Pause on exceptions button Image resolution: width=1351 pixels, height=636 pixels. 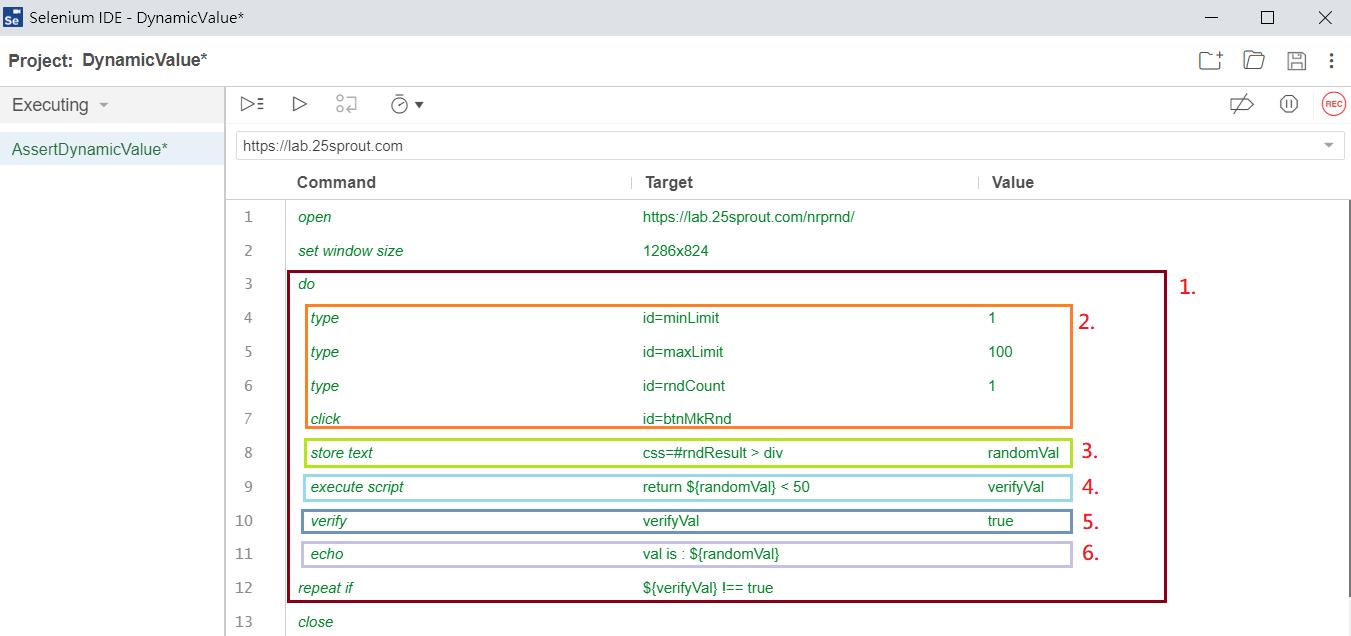(1289, 104)
